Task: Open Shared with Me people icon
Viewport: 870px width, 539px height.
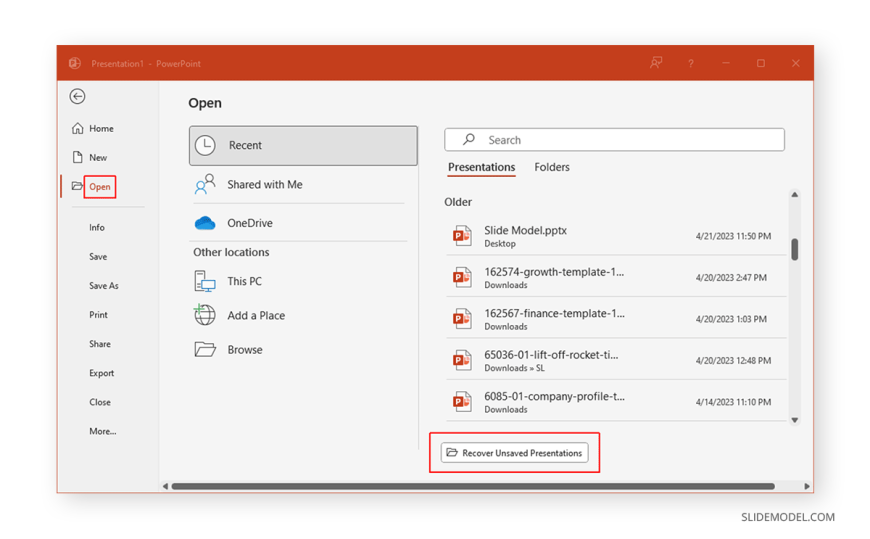Action: pos(205,185)
